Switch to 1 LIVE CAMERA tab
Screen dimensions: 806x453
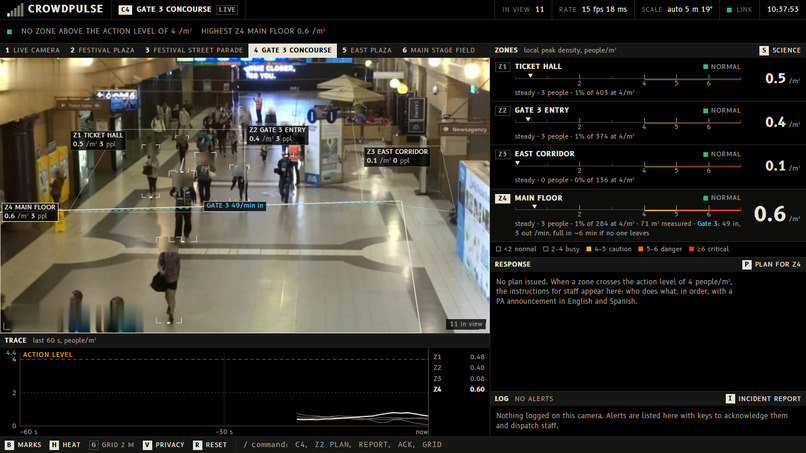[x=32, y=50]
